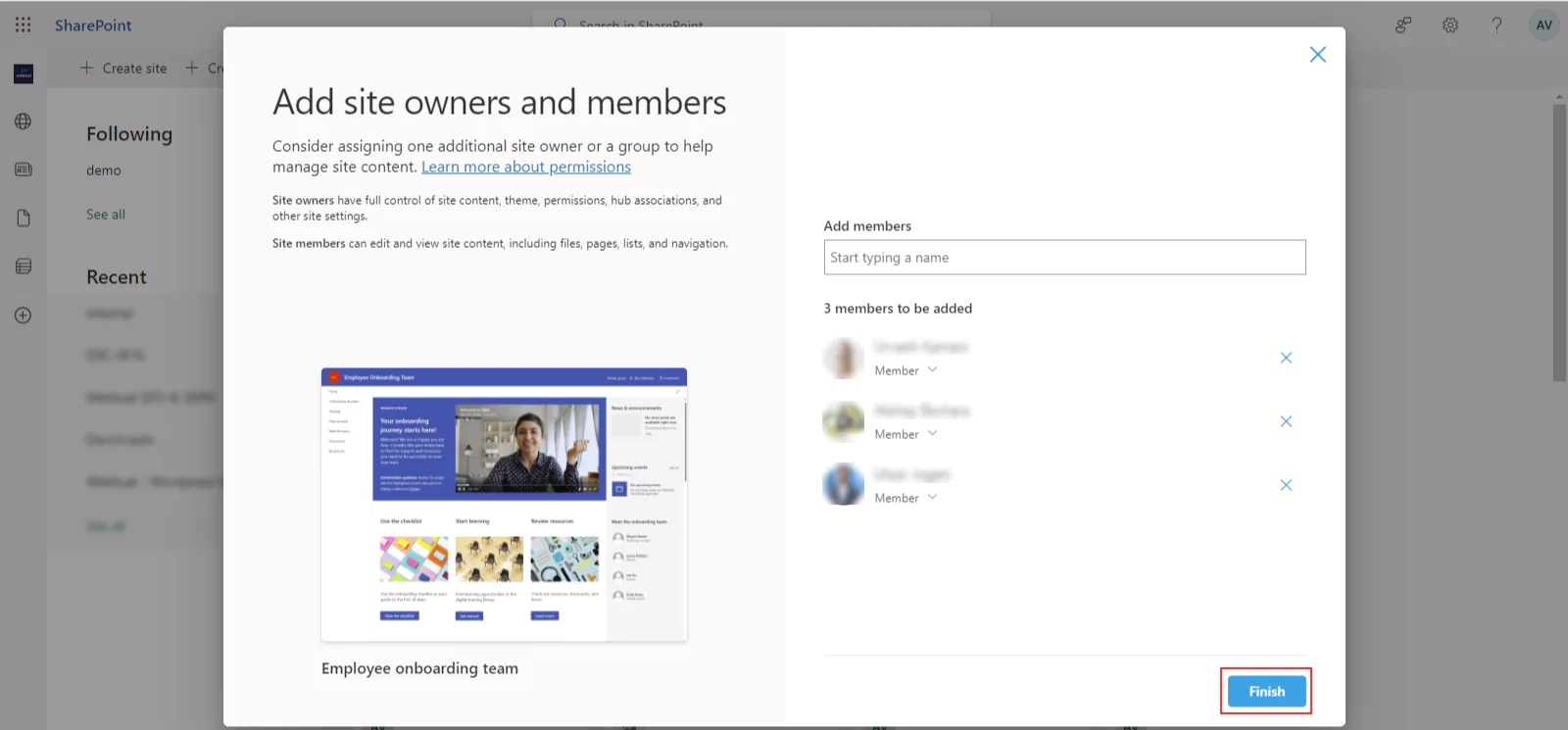Remove the second member to be added
This screenshot has height=730, width=1568.
(1286, 421)
